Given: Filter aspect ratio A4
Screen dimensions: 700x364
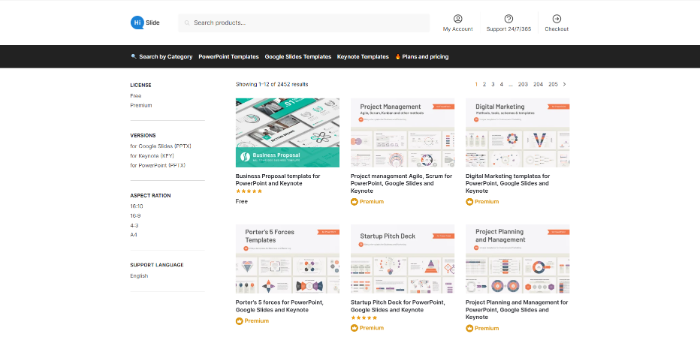Looking at the screenshot, I should [134, 235].
